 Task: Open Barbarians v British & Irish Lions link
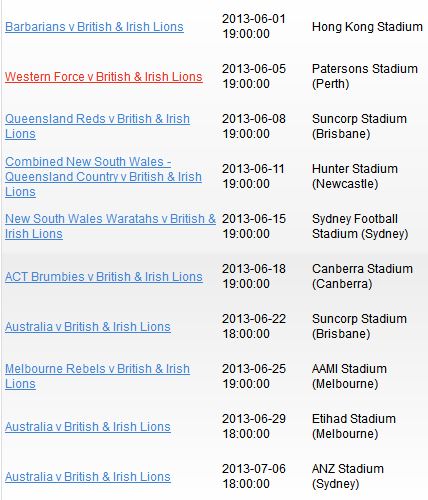click(94, 27)
